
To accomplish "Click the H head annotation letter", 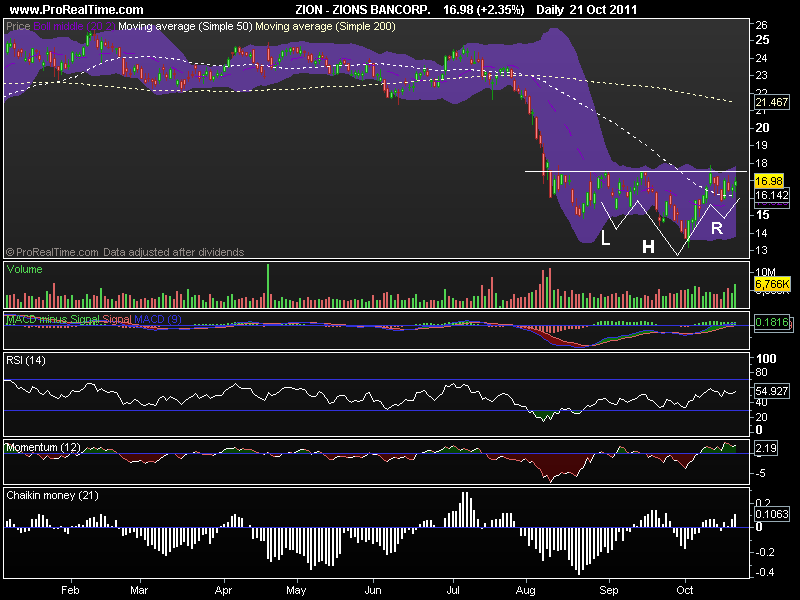I will 648,246.
